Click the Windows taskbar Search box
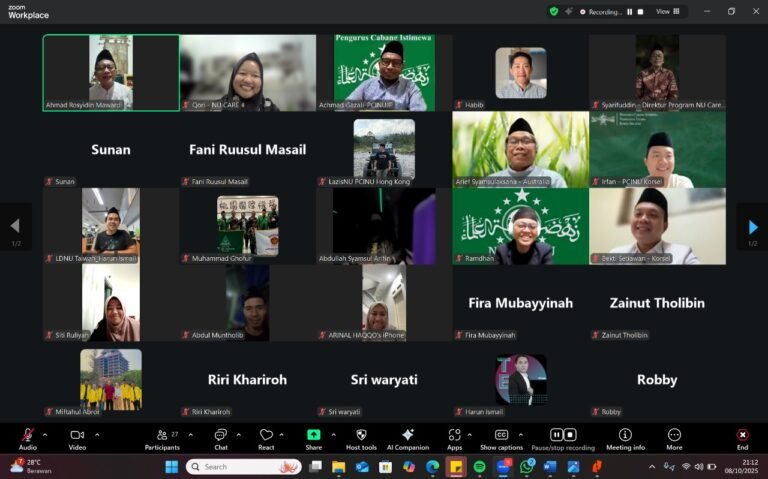Viewport: 768px width, 479px height. coord(242,467)
